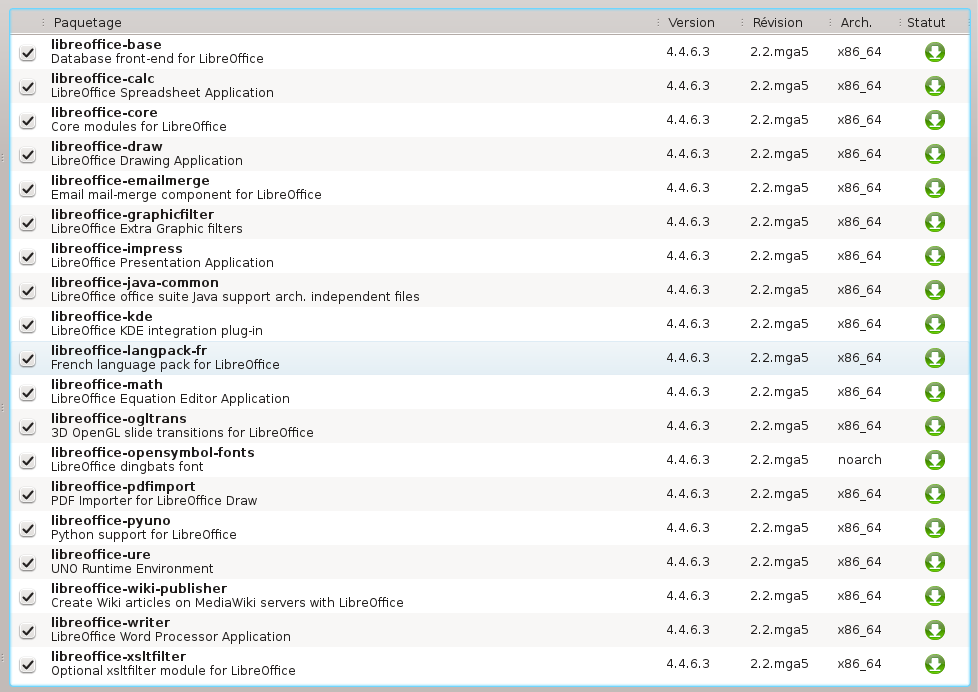Click the libreoffice-opensymbol-fonts status icon
Screen dimensions: 978x692
tap(934, 460)
